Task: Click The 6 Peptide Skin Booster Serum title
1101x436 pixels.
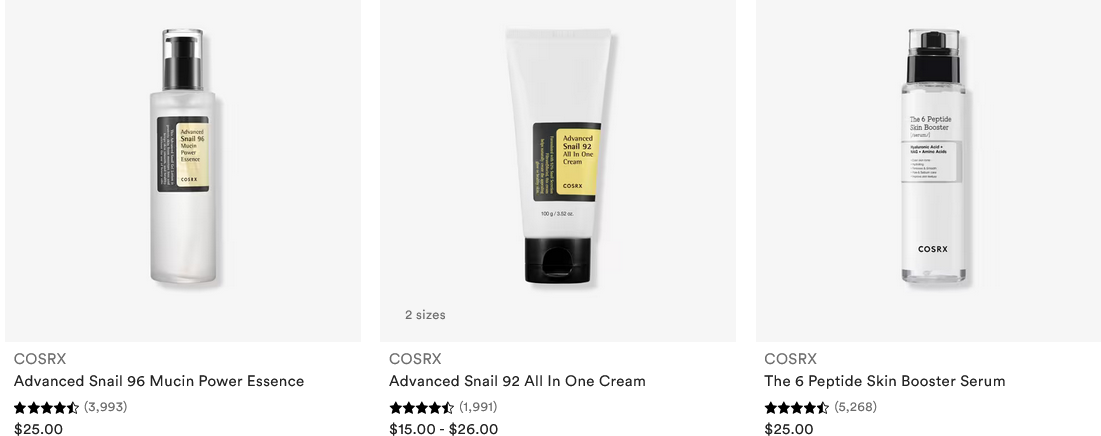Action: coord(885,381)
